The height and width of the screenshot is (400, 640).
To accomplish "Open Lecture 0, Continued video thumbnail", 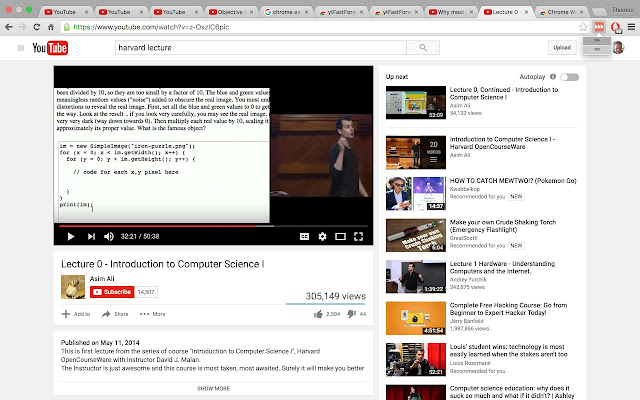I will [416, 102].
